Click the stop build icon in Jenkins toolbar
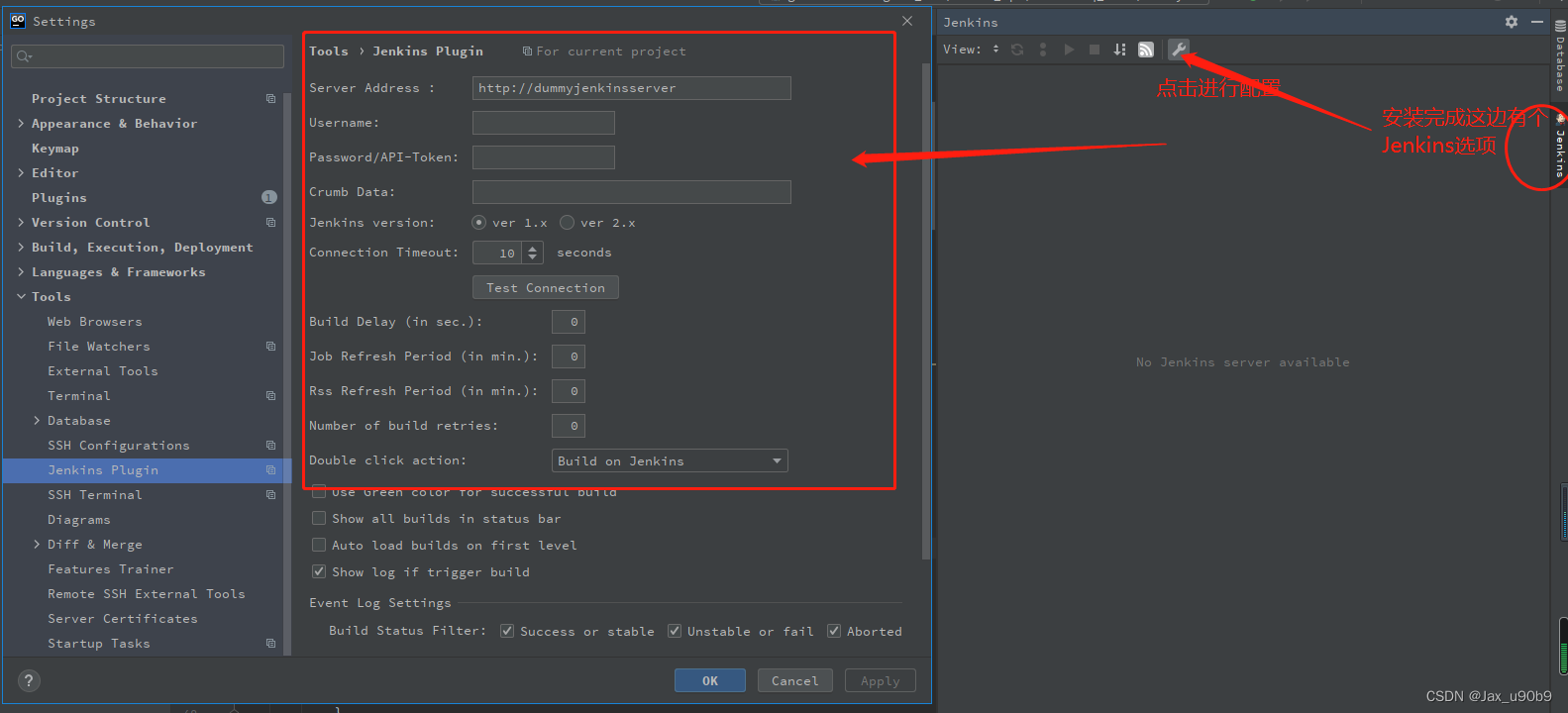1568x713 pixels. point(1095,50)
